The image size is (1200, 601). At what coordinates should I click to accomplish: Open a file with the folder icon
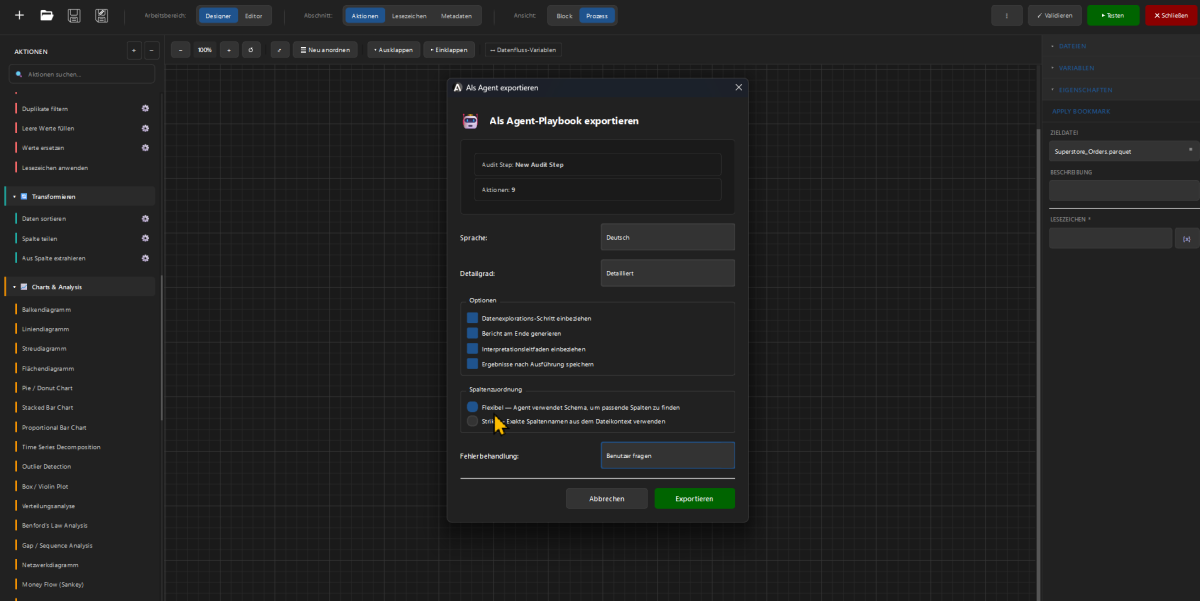tap(46, 16)
